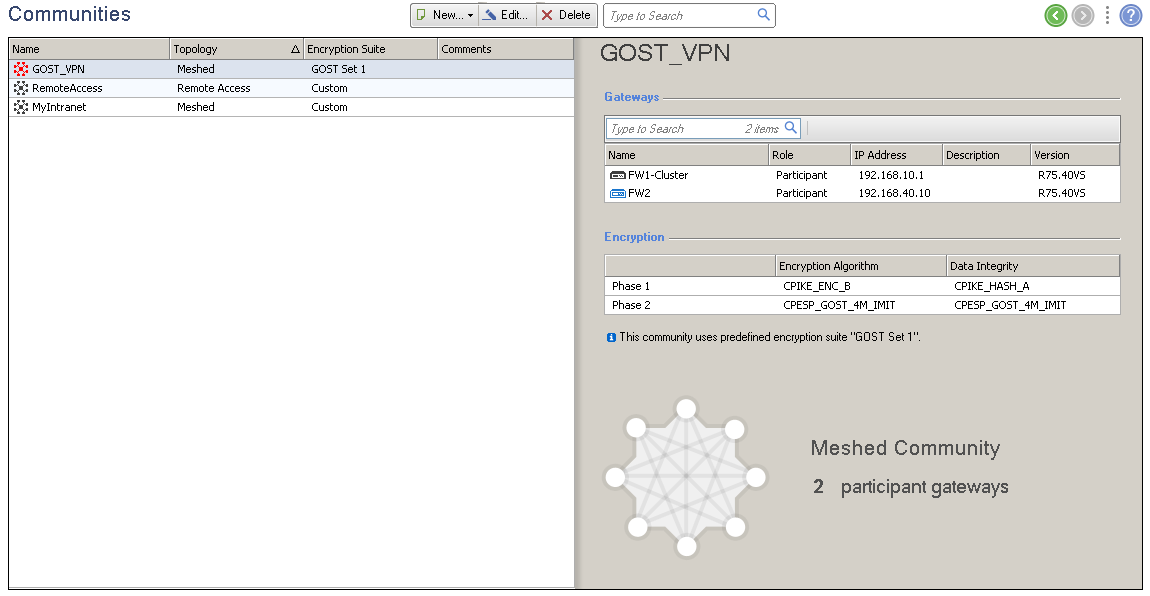Click the FW2 gateway icon

618,194
